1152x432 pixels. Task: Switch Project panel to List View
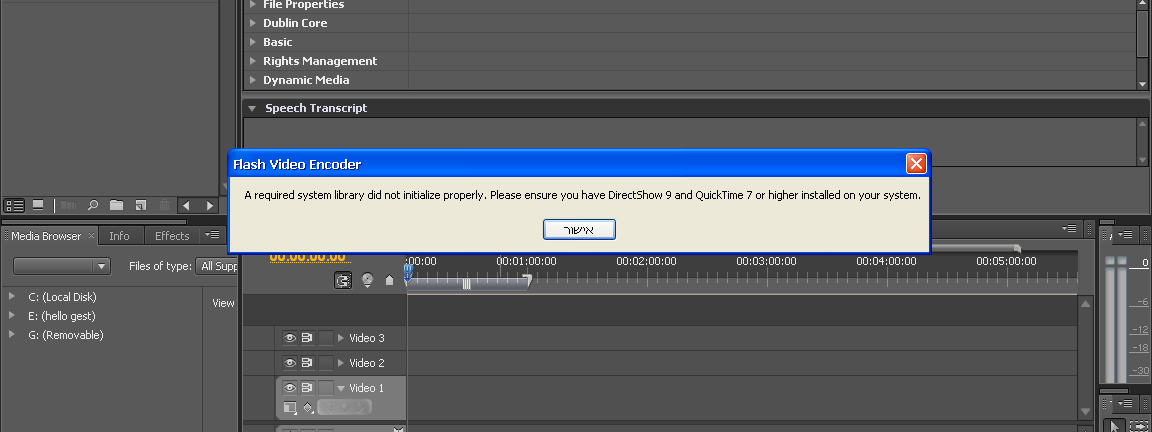[x=15, y=206]
